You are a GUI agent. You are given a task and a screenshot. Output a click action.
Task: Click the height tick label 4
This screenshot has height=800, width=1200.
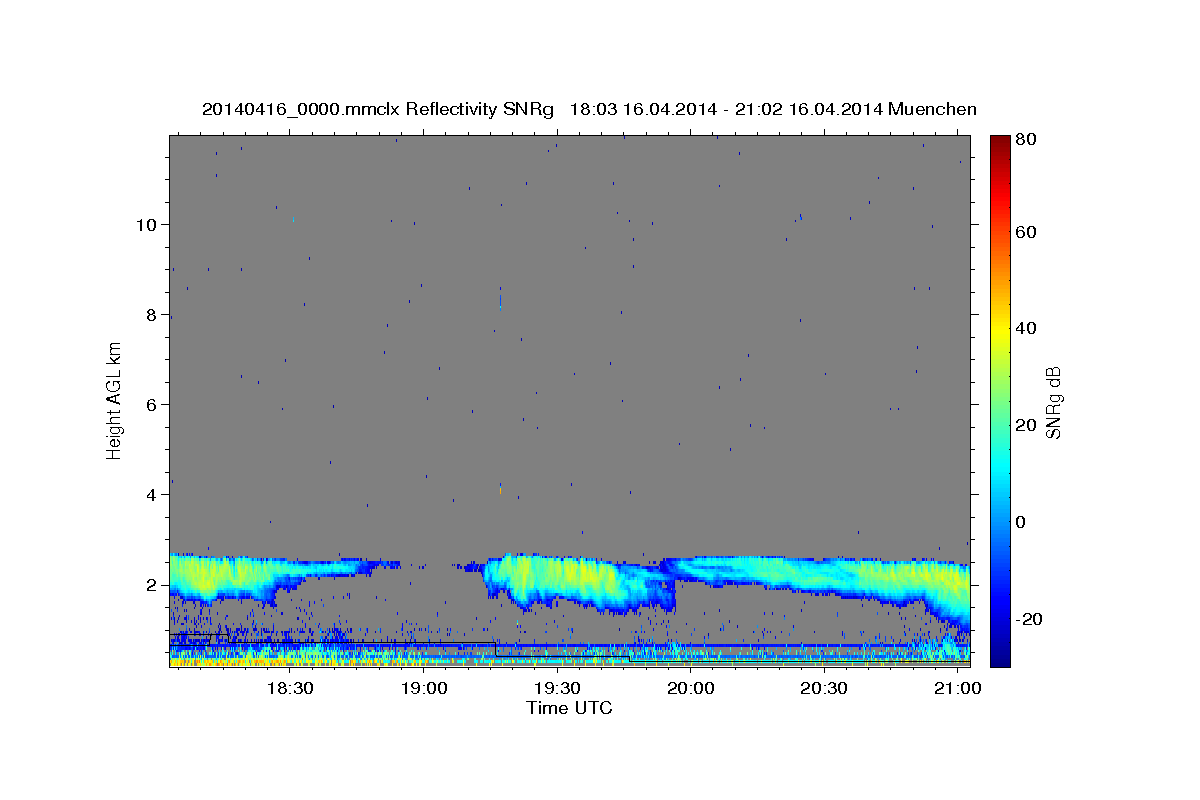(150, 494)
